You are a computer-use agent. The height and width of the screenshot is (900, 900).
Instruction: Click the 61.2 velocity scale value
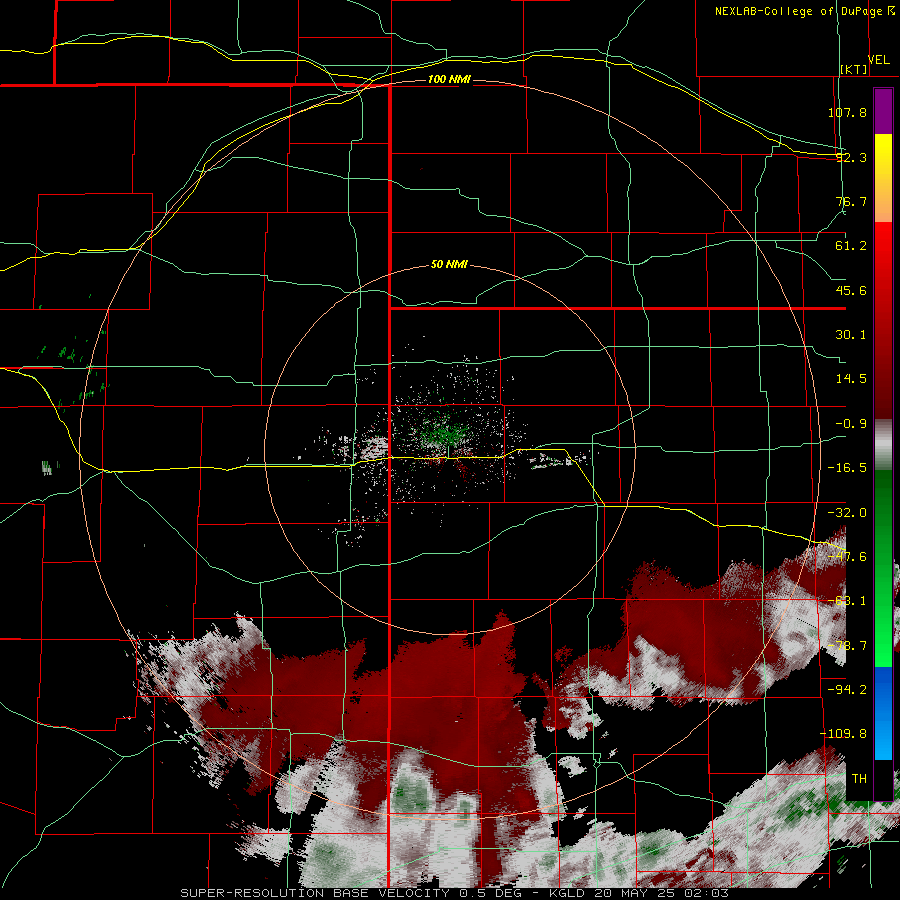click(x=851, y=246)
